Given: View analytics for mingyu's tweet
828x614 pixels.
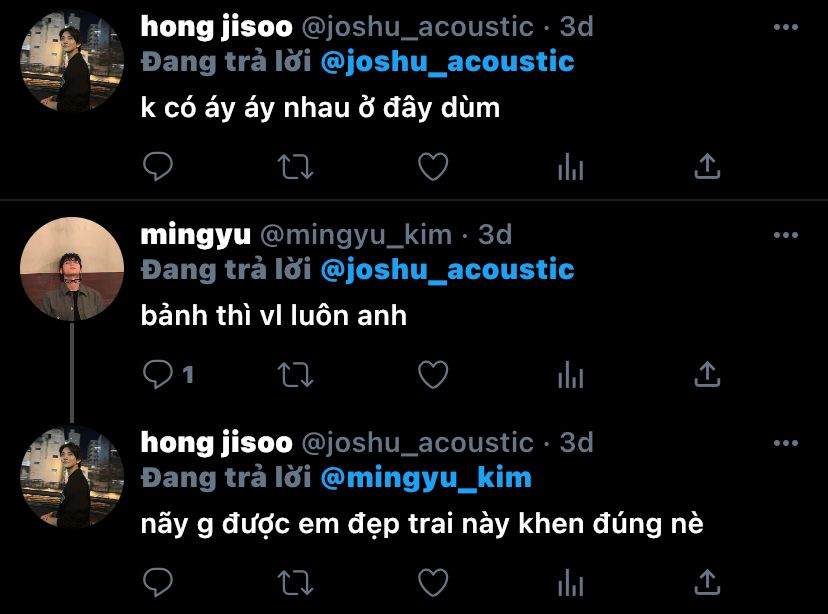Looking at the screenshot, I should click(570, 375).
